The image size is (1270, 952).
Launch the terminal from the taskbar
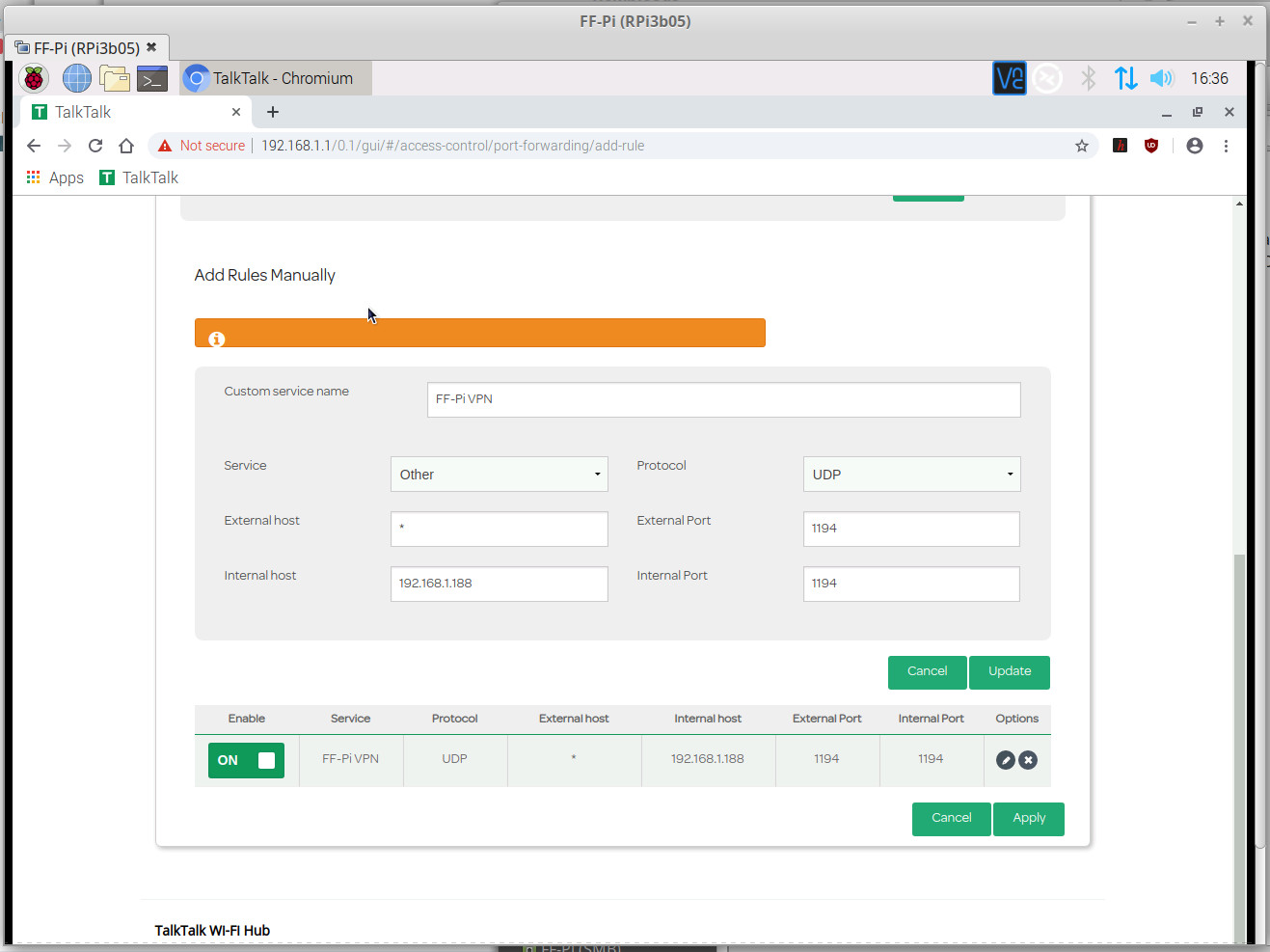(152, 78)
